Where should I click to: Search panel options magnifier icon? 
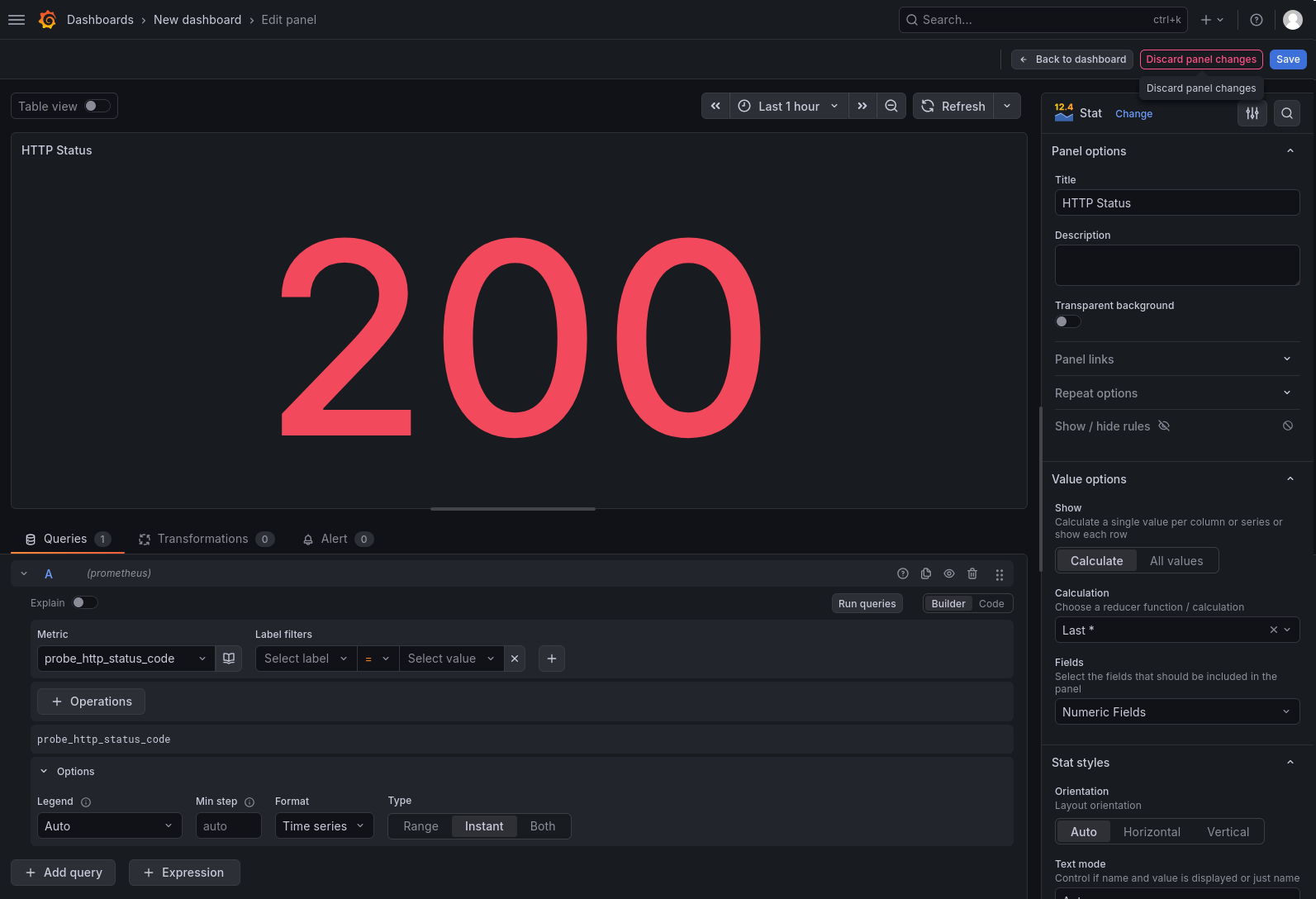[x=1287, y=113]
